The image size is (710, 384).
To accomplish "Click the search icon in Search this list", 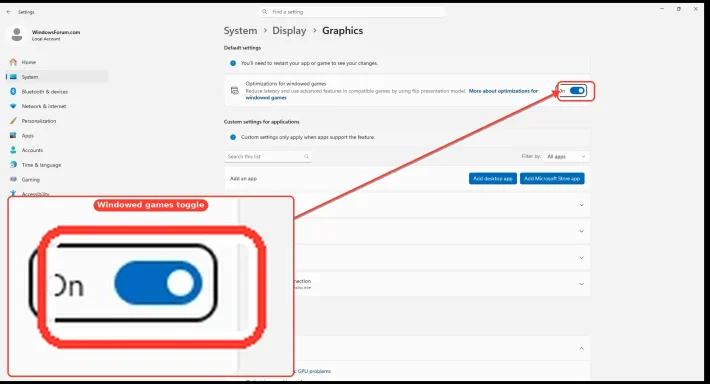I will (307, 157).
